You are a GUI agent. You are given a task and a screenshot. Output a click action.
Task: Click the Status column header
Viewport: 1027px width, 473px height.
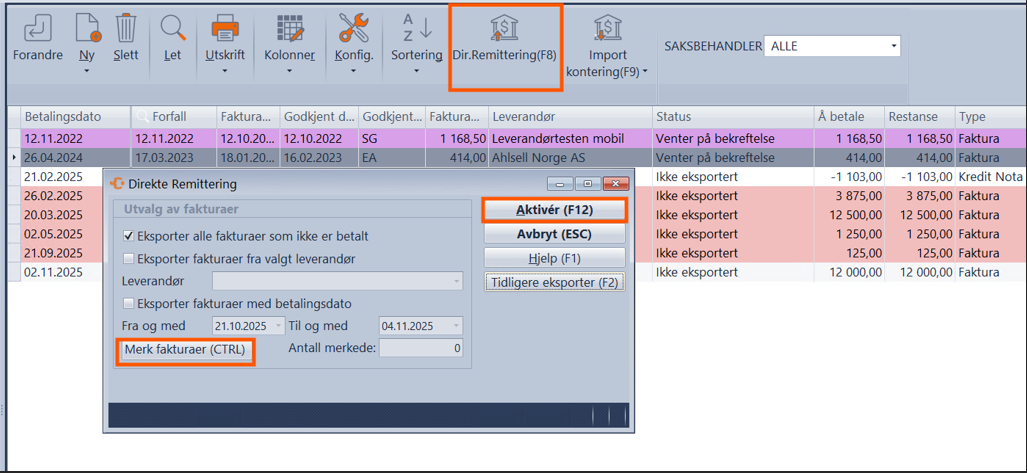point(673,116)
